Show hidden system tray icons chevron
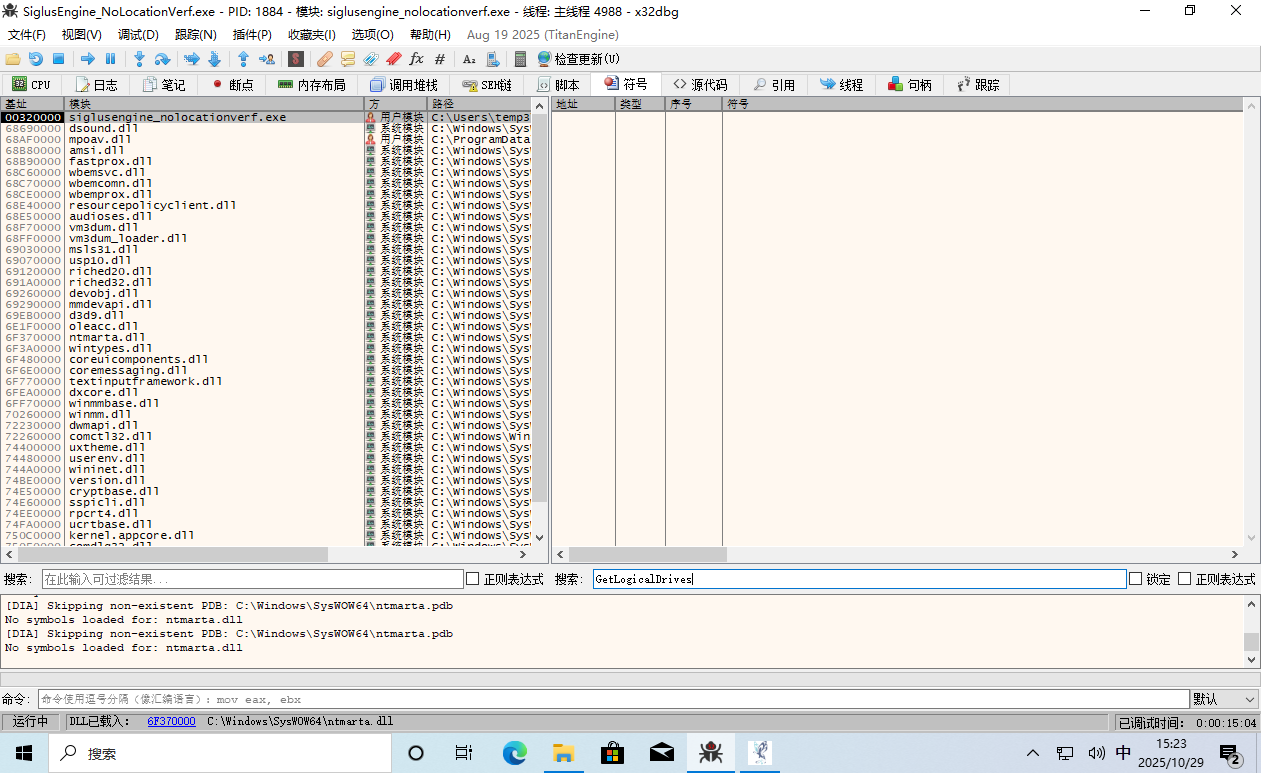The width and height of the screenshot is (1261, 773). point(1033,753)
